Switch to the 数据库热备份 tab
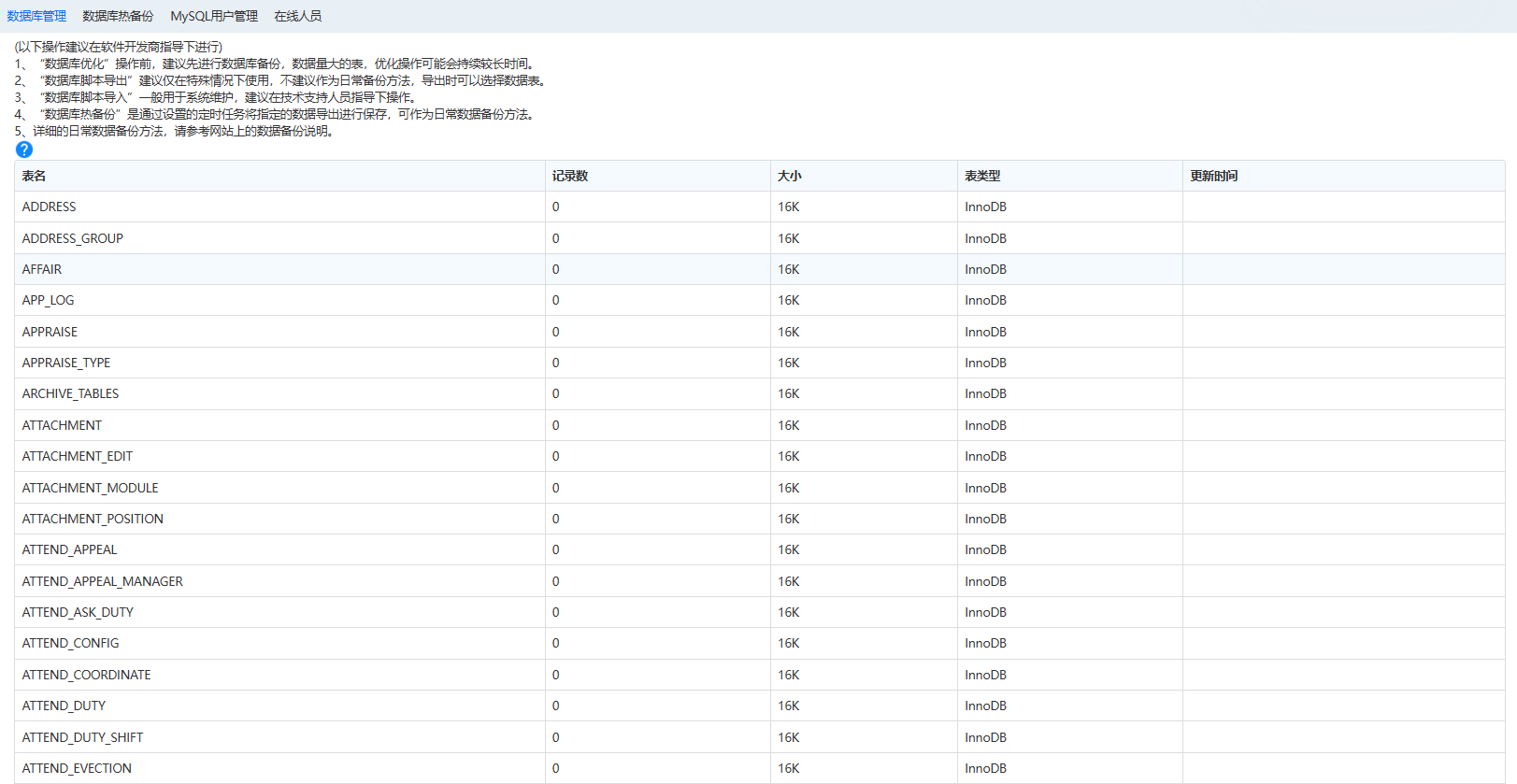Image resolution: width=1517 pixels, height=784 pixels. [118, 16]
